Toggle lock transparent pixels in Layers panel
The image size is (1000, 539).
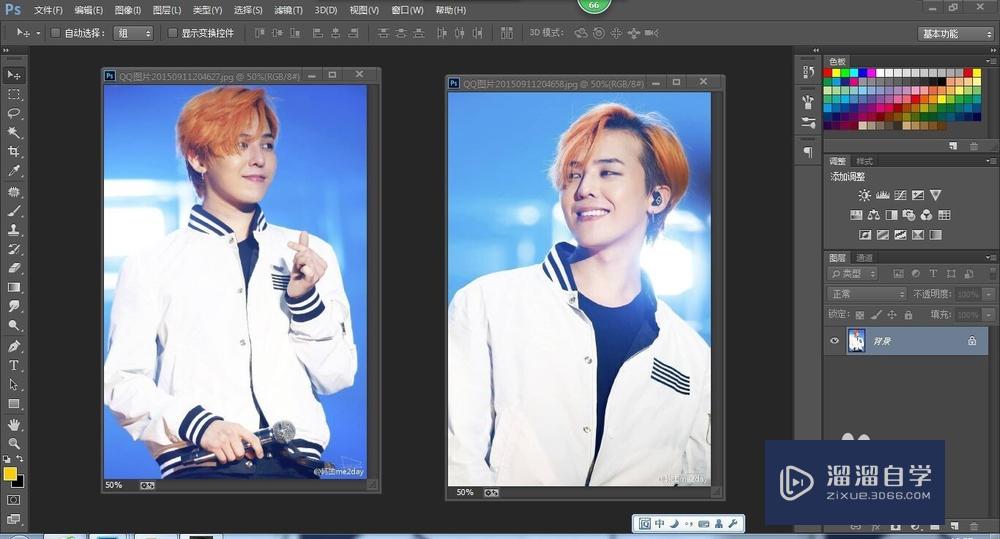[860, 314]
